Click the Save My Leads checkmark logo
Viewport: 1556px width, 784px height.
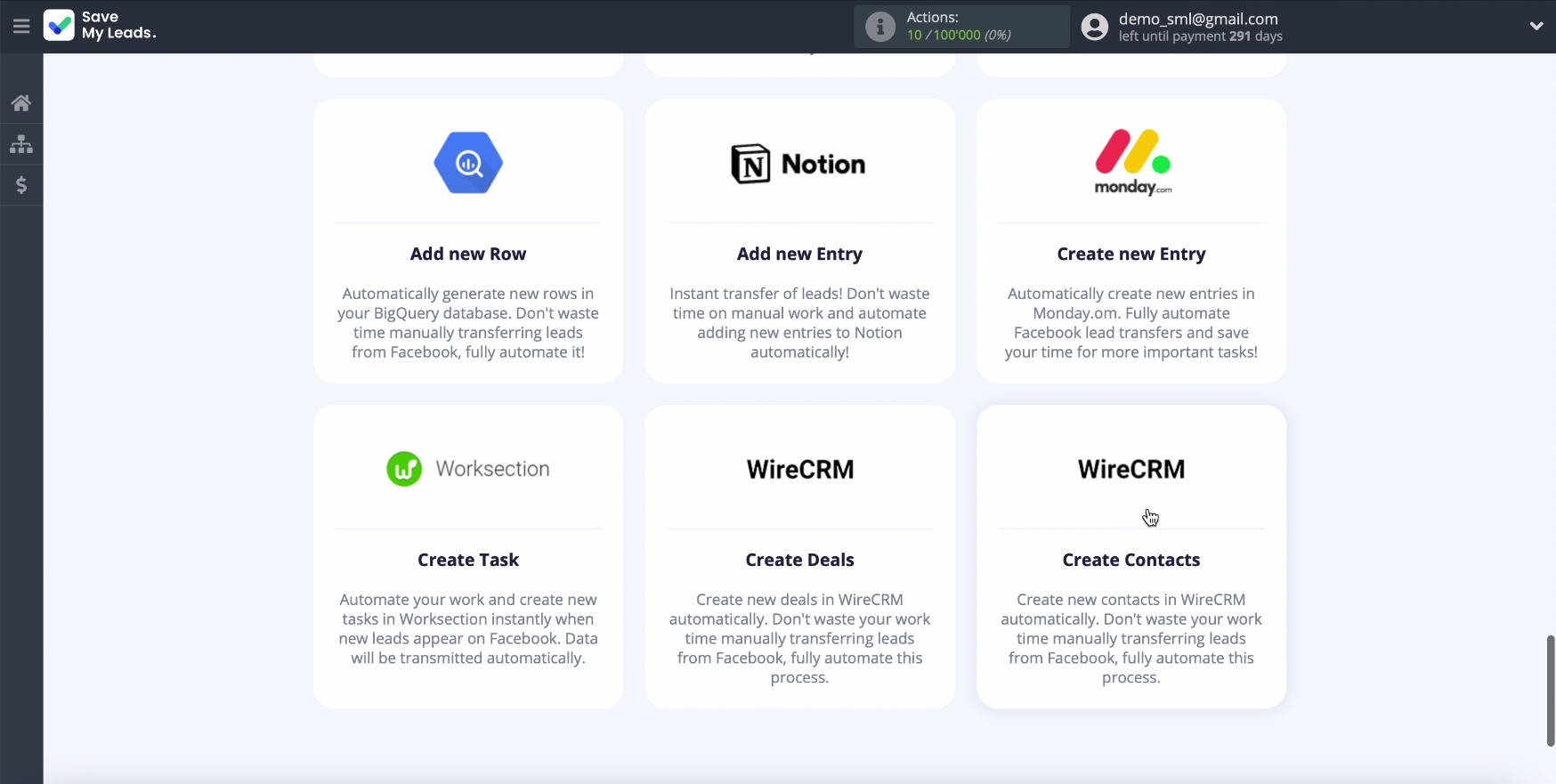coord(59,26)
